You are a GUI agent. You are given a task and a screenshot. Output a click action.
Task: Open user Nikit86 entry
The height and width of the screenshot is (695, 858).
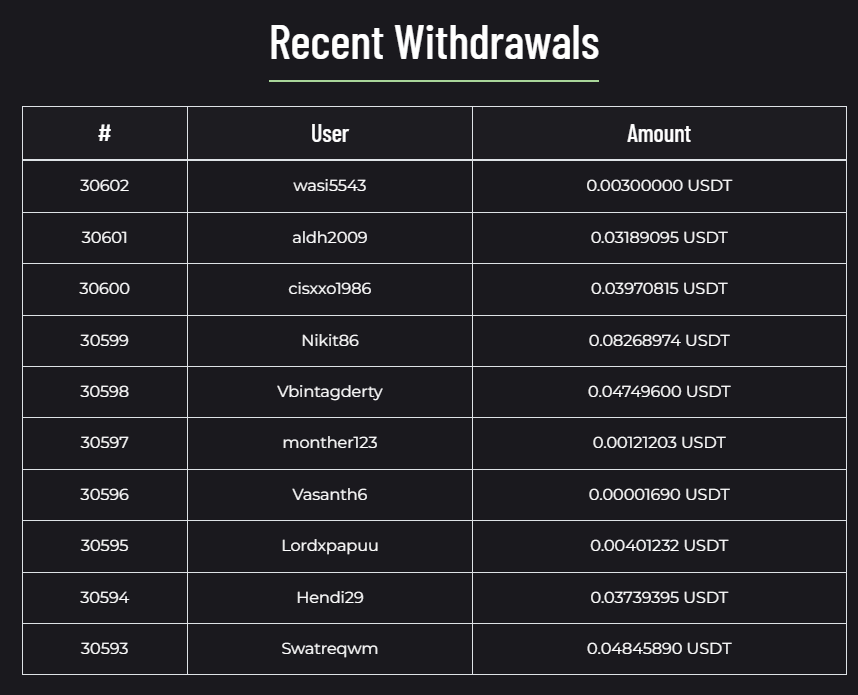(330, 341)
